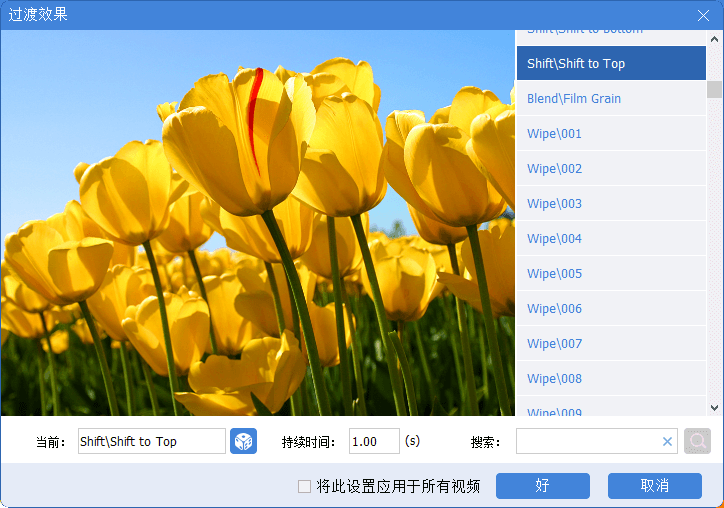Pick the Wipe\004 transition
The image size is (724, 508).
click(611, 239)
